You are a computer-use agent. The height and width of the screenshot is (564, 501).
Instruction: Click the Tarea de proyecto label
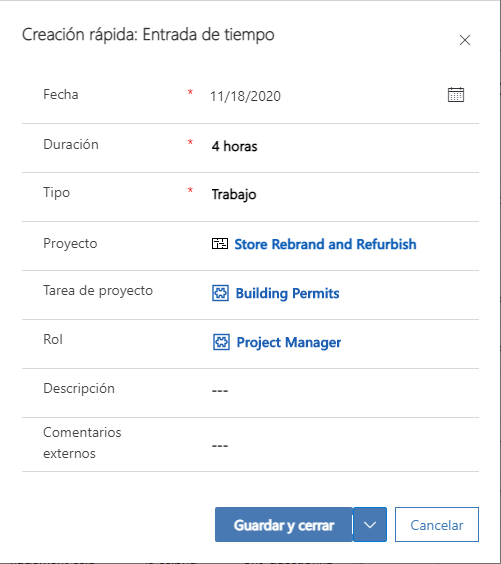pos(98,291)
